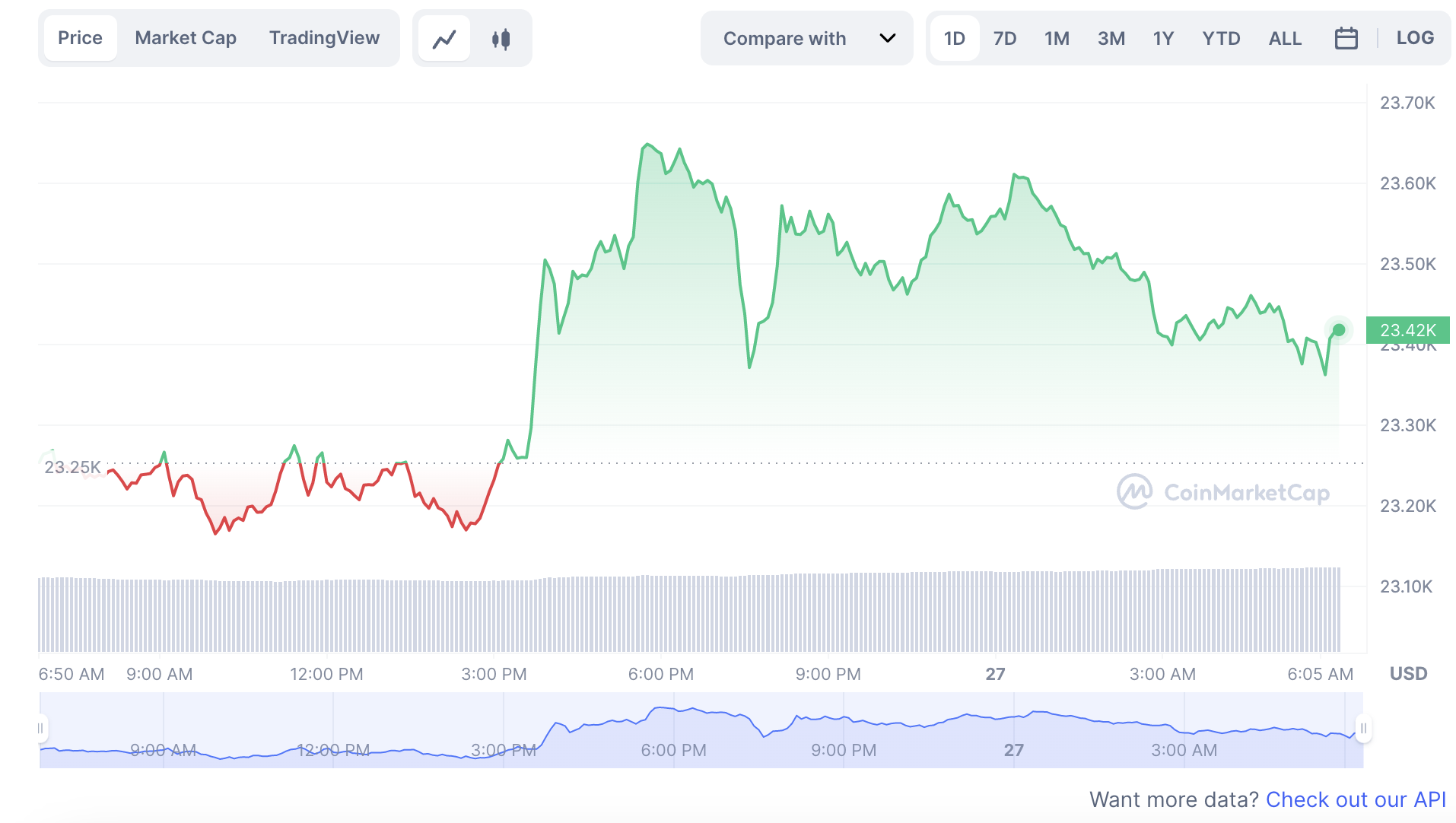Open the custom date range calendar
1456x823 pixels.
click(x=1346, y=37)
